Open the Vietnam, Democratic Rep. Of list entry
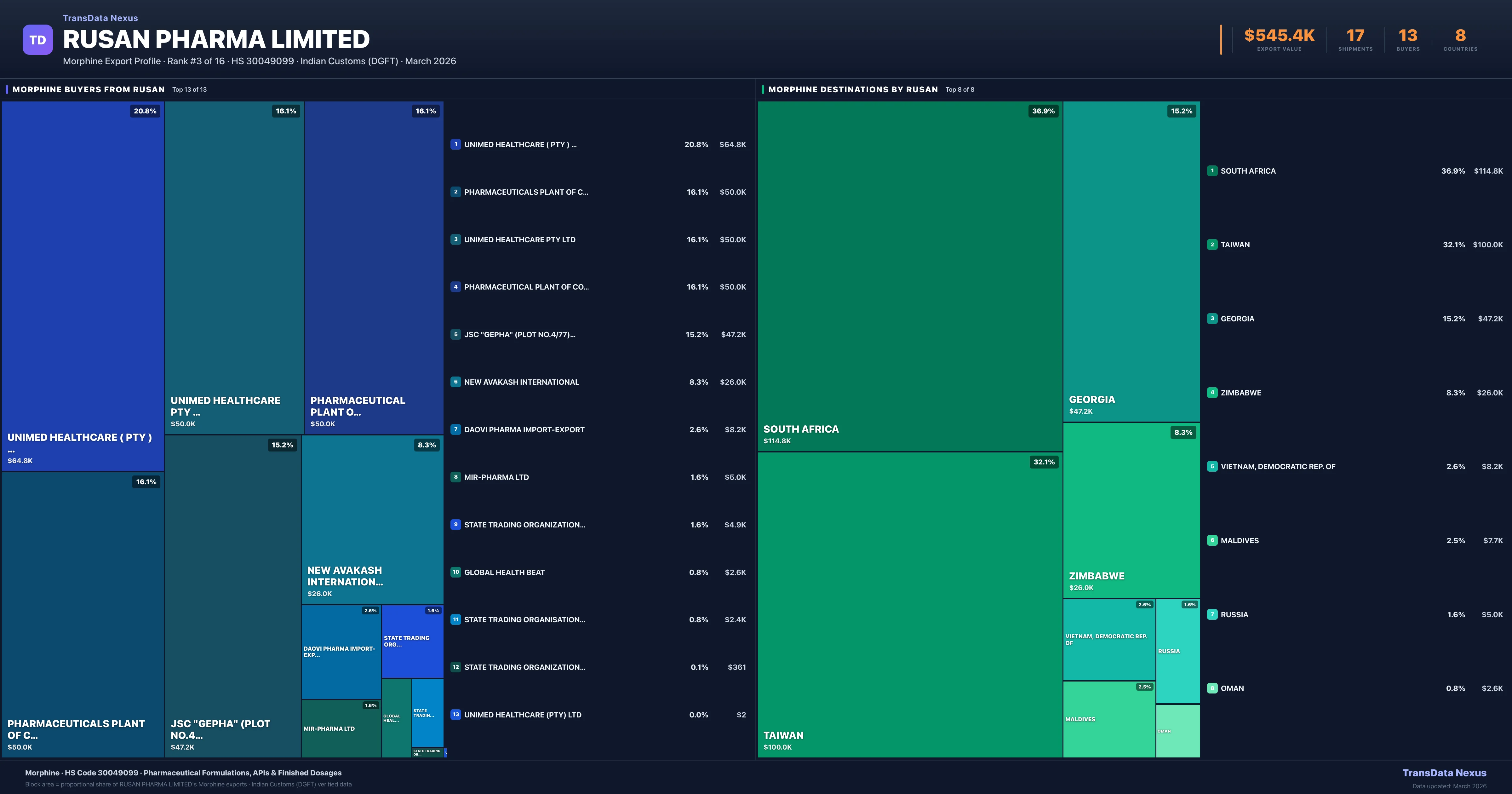This screenshot has height=794, width=1512. tap(1277, 467)
